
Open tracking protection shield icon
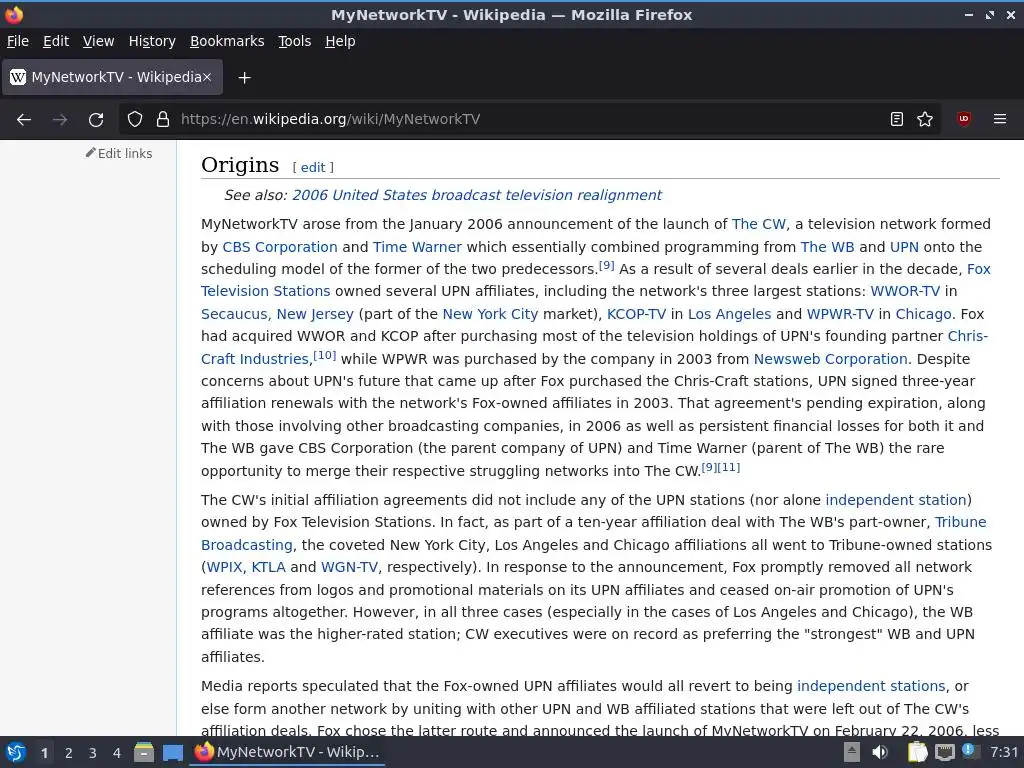[x=135, y=120]
